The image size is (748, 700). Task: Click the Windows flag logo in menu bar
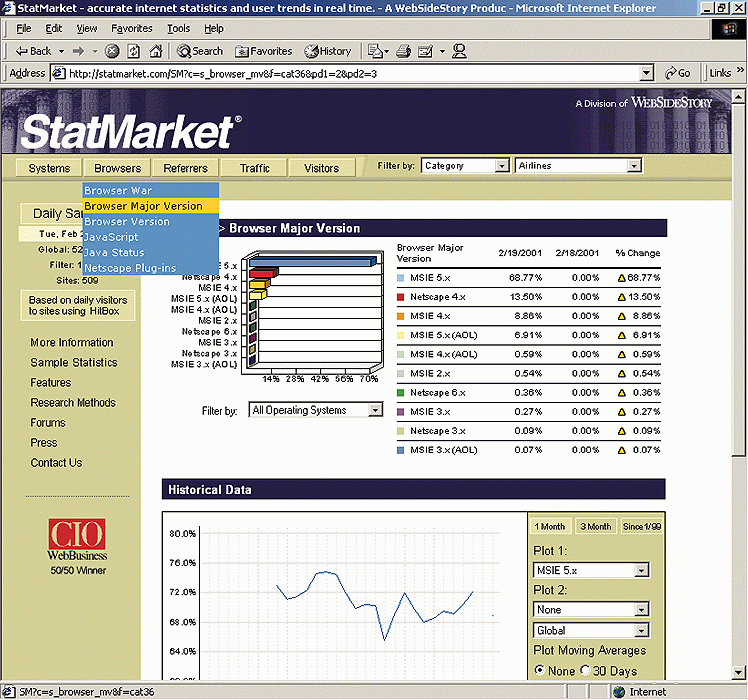point(729,29)
